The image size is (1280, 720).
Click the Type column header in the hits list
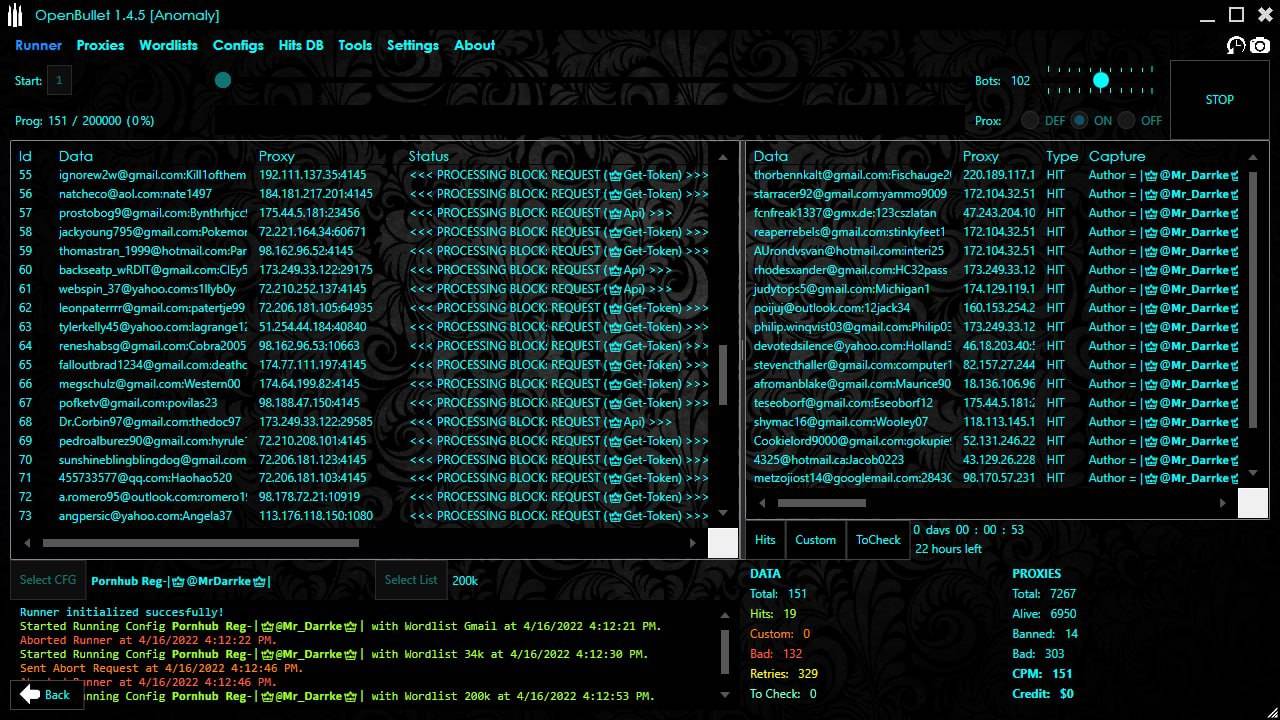coord(1062,156)
